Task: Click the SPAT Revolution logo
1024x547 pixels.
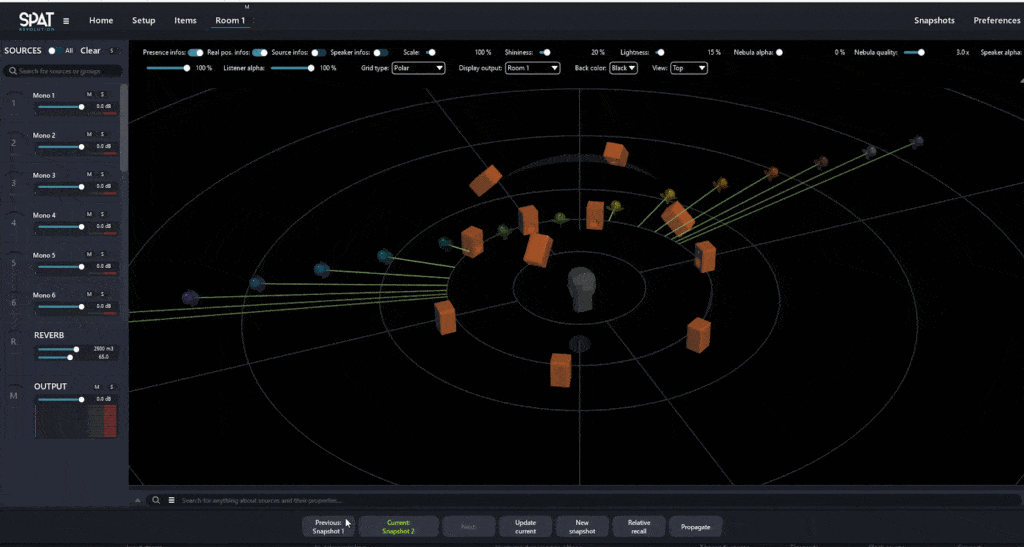Action: [x=35, y=20]
